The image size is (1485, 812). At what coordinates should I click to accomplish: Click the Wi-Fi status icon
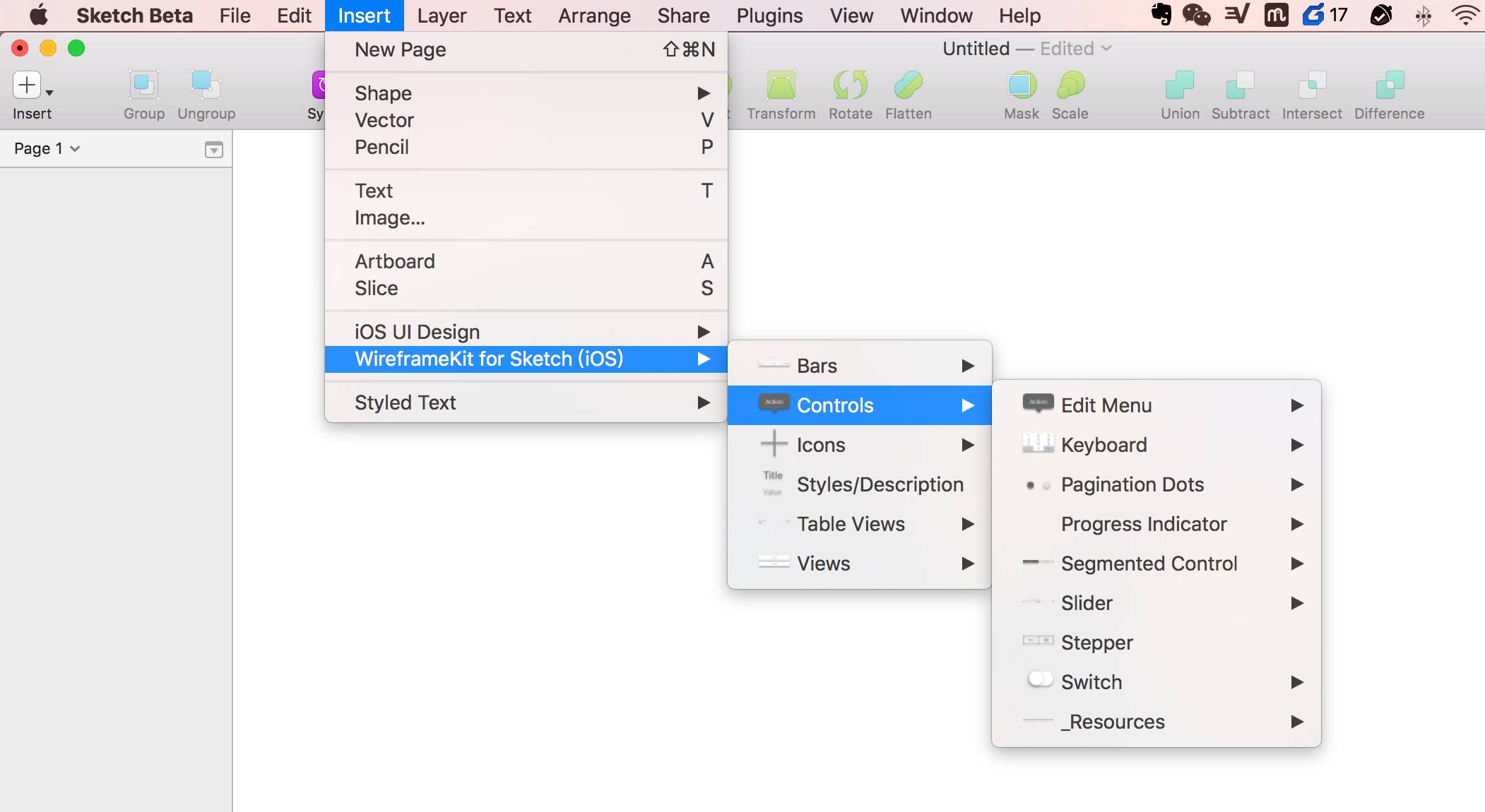click(x=1465, y=15)
